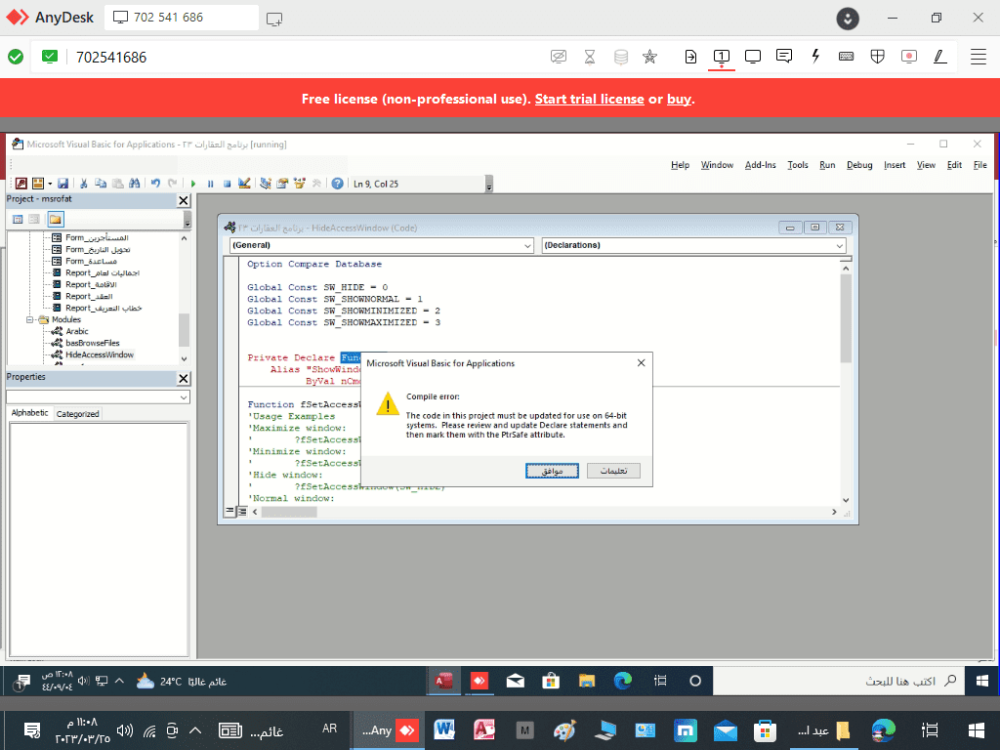Open AnyDesk hamburger main menu

click(978, 57)
